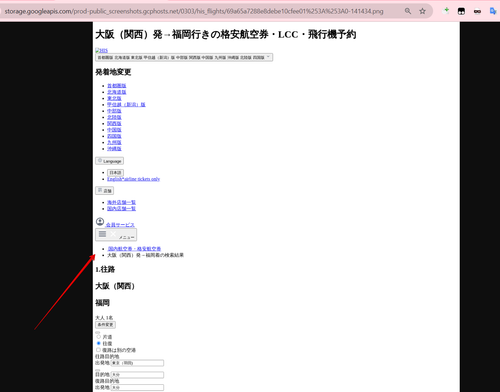
Task: Open the region edition dropdown
Action: [x=184, y=57]
